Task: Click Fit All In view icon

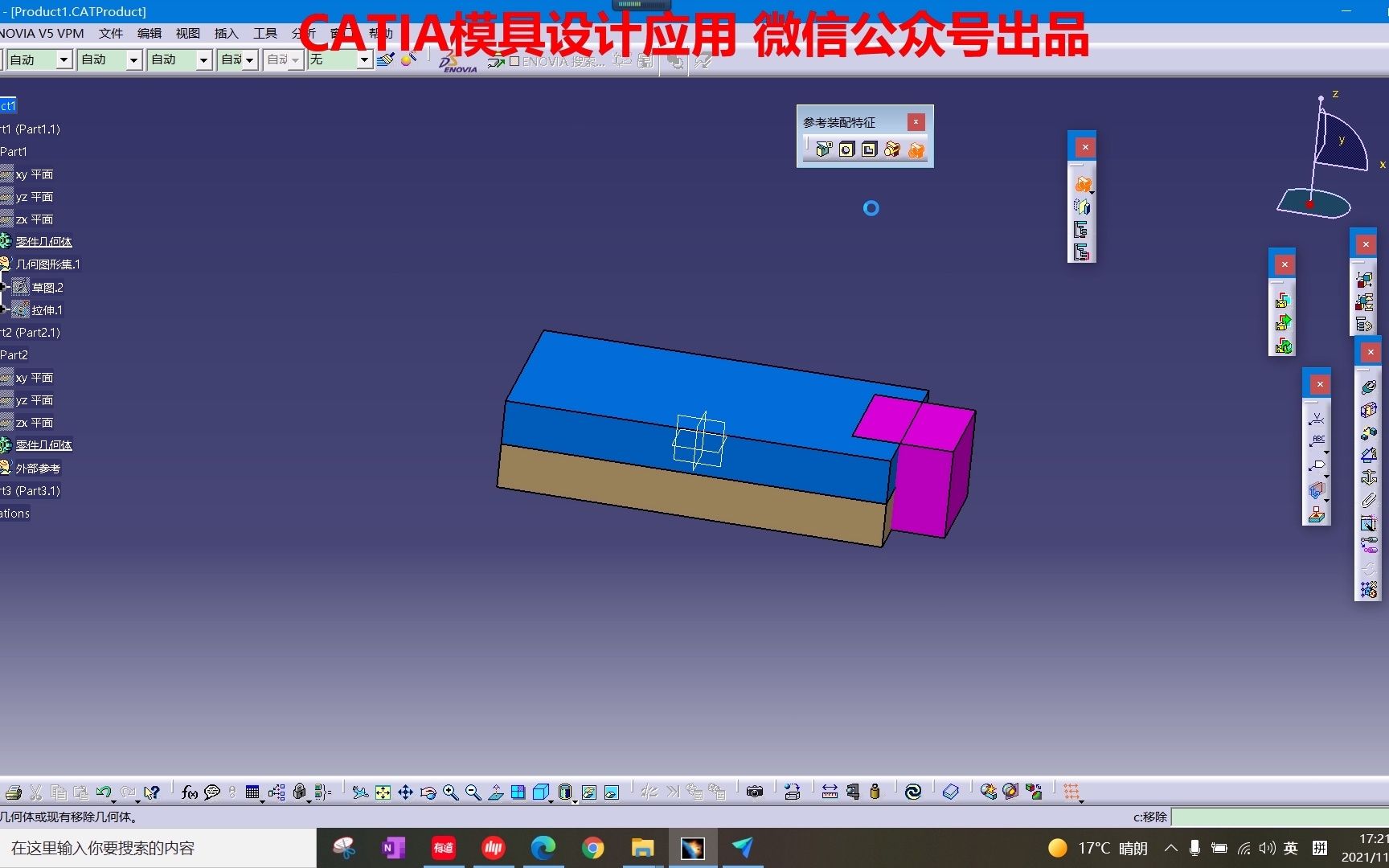Action: coord(383,792)
